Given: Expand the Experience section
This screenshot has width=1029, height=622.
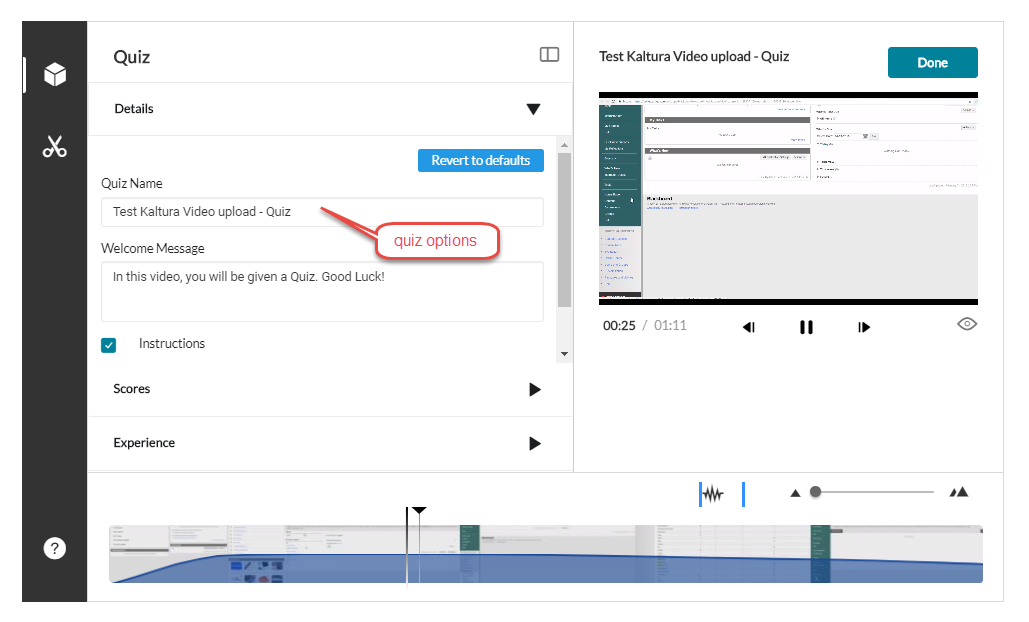Looking at the screenshot, I should tap(534, 444).
